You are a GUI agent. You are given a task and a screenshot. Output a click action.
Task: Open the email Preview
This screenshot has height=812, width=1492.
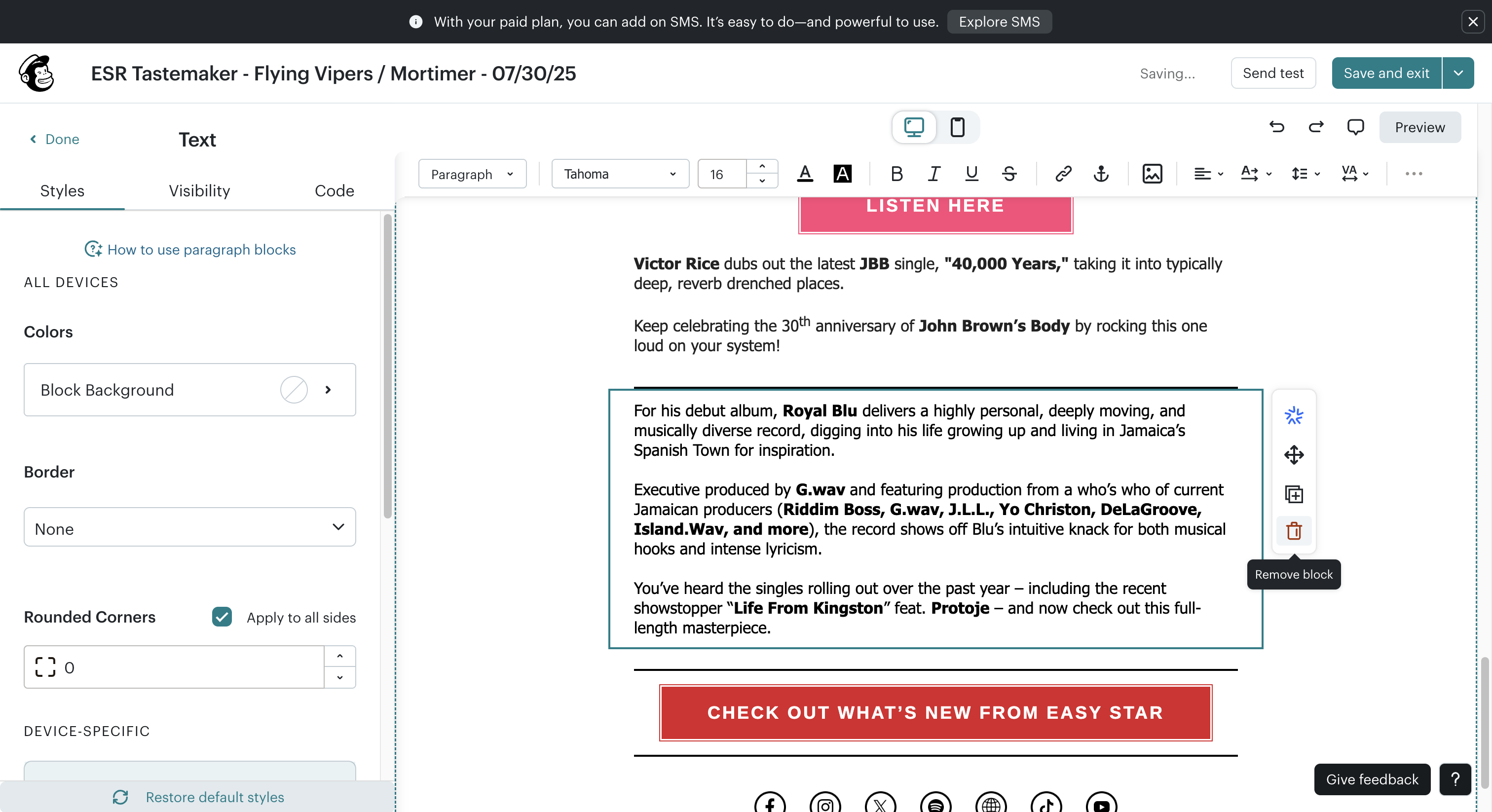point(1419,127)
